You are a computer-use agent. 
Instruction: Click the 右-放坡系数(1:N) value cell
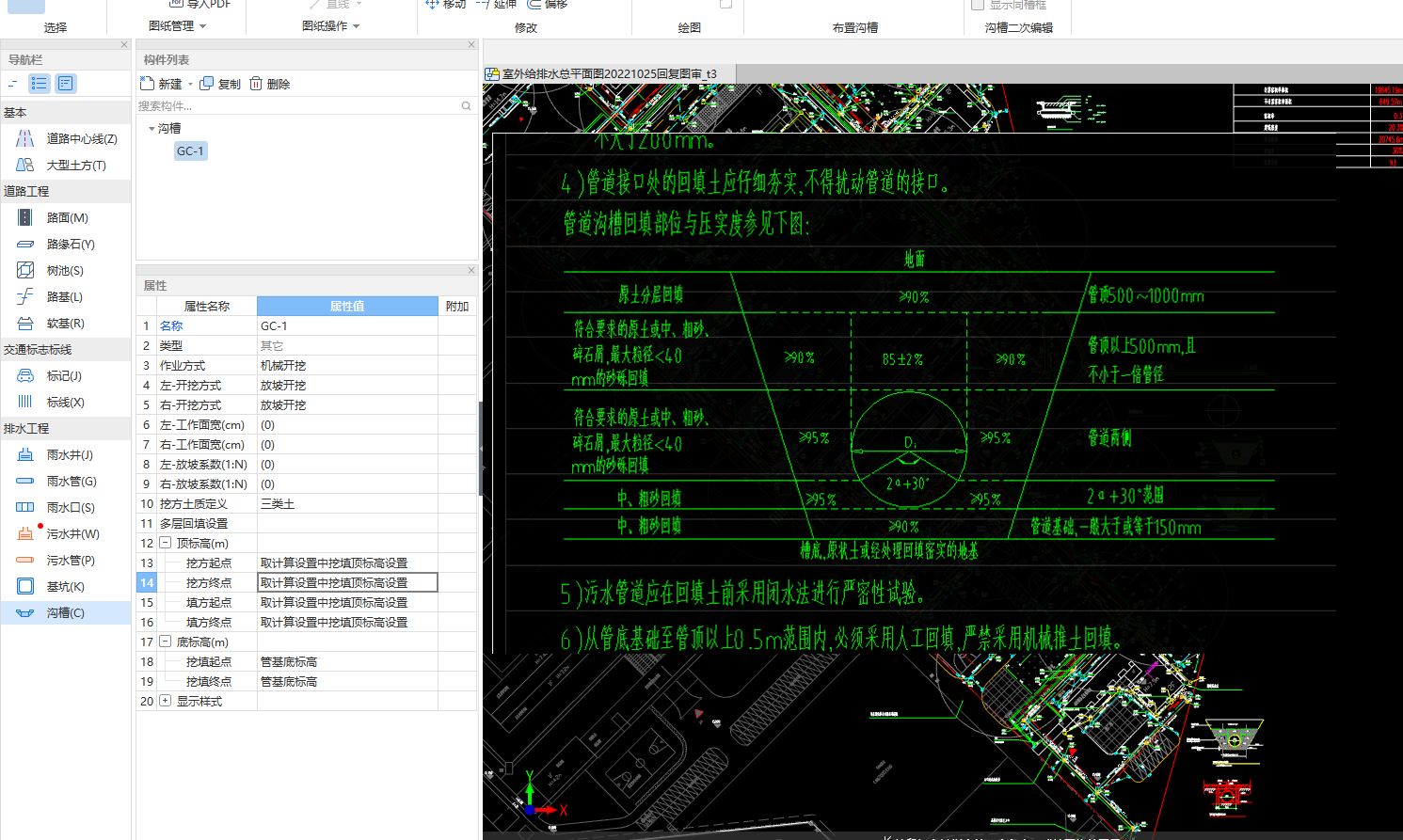click(x=347, y=483)
